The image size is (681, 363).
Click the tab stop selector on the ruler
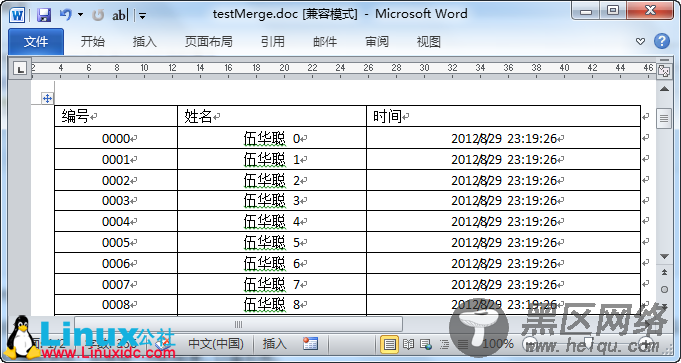coord(20,69)
